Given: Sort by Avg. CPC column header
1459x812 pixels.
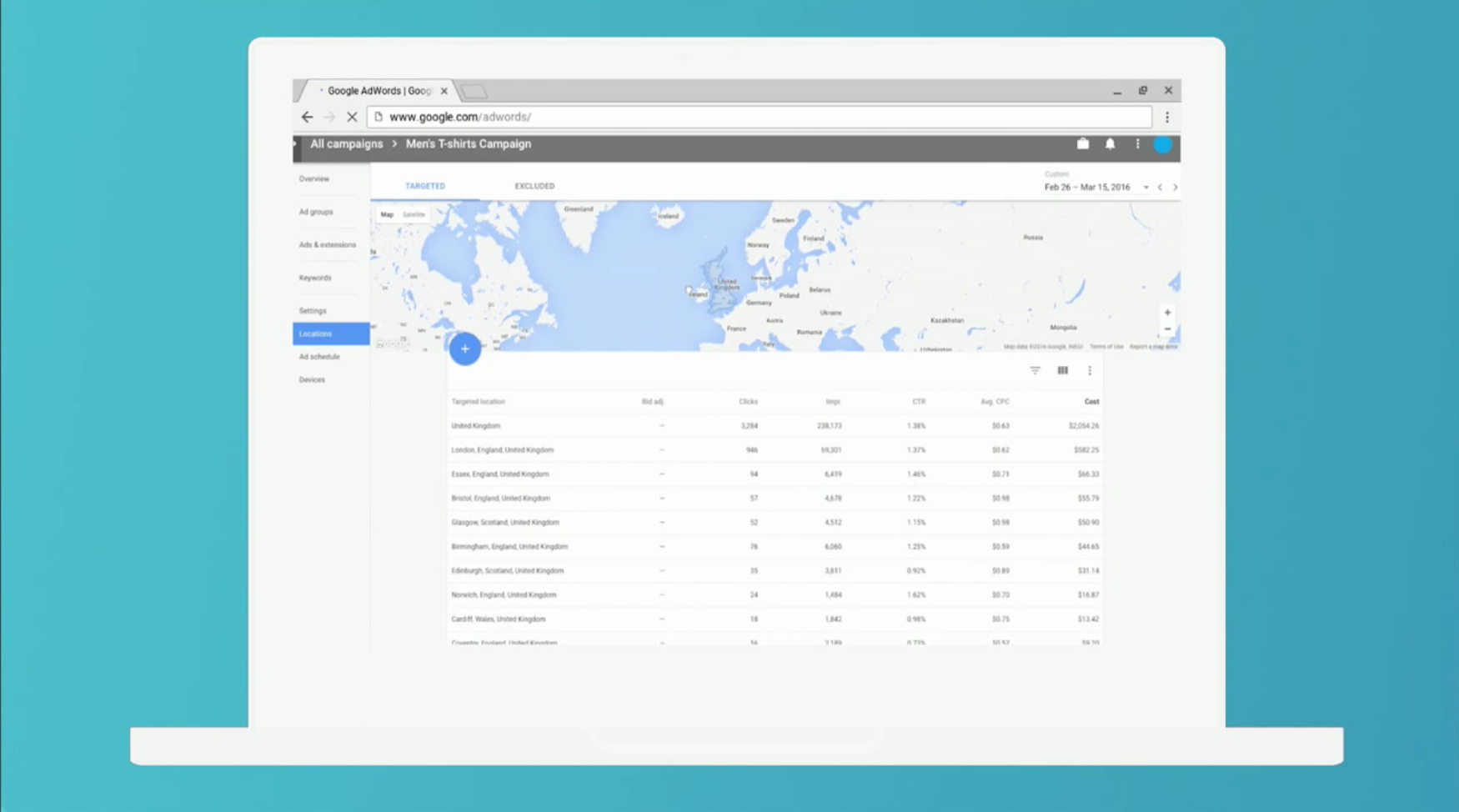Looking at the screenshot, I should (x=995, y=402).
